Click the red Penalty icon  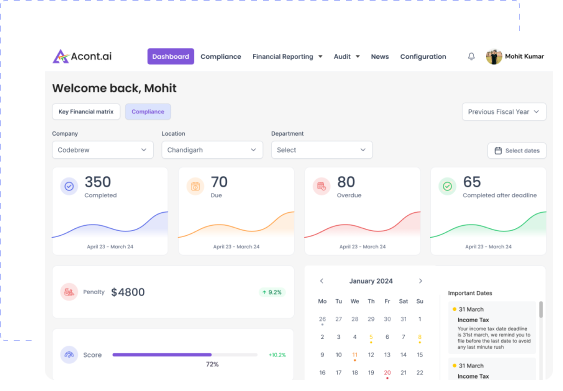pos(69,292)
